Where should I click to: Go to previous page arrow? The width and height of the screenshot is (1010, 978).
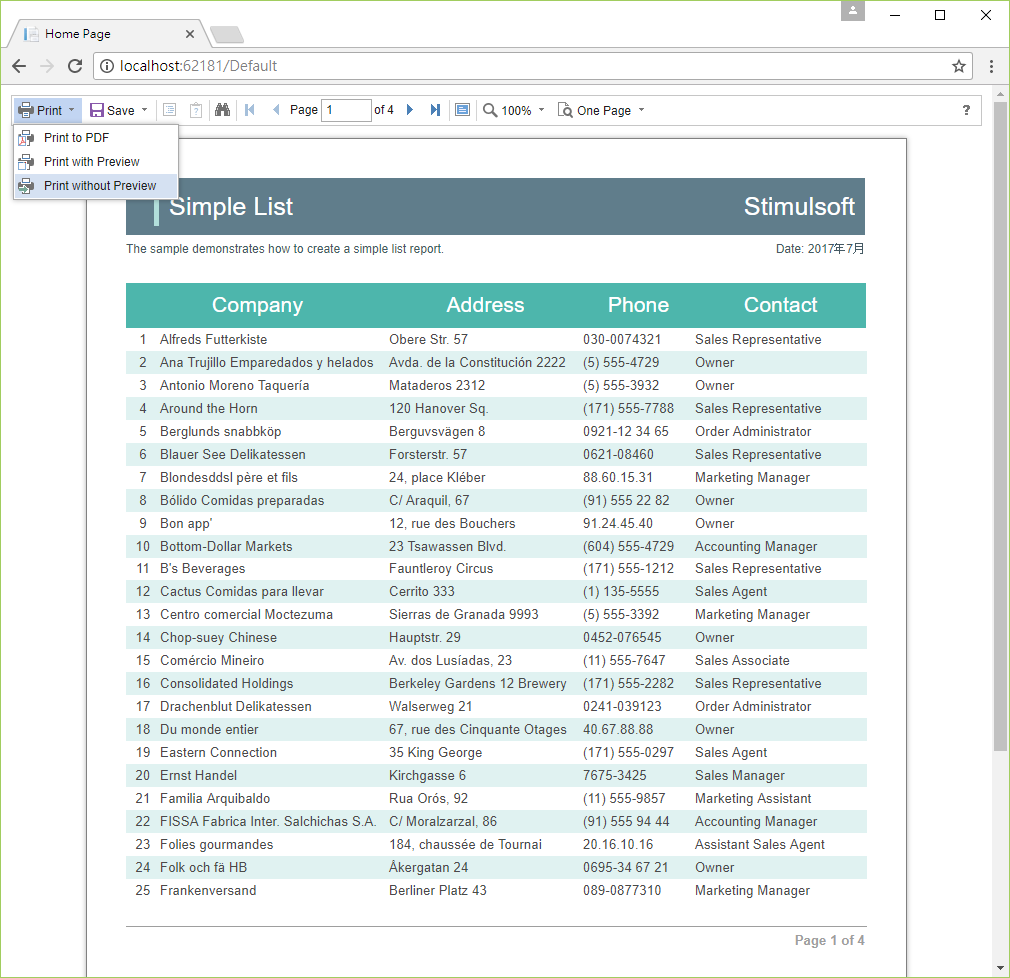point(276,110)
